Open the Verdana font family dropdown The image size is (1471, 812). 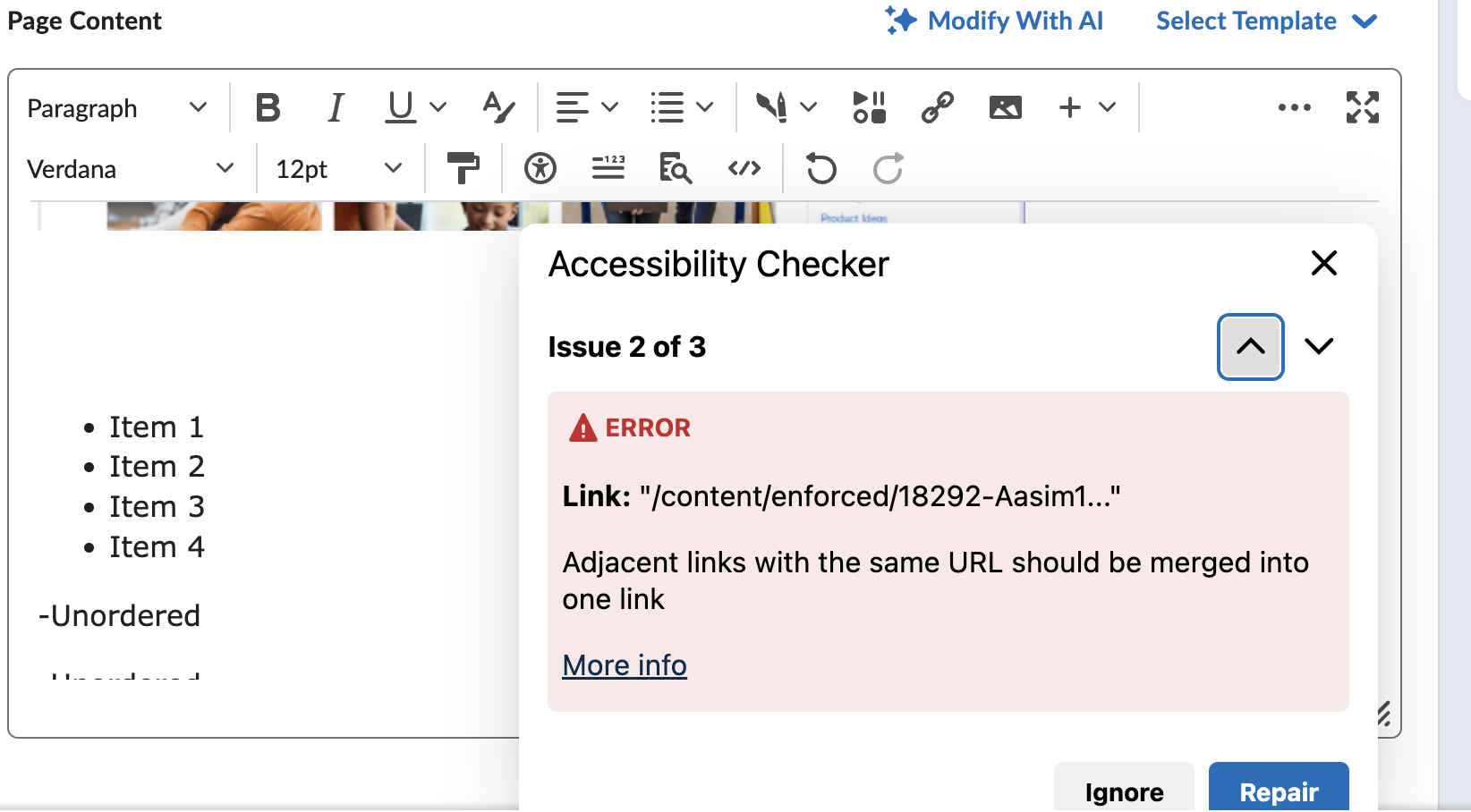(x=131, y=168)
